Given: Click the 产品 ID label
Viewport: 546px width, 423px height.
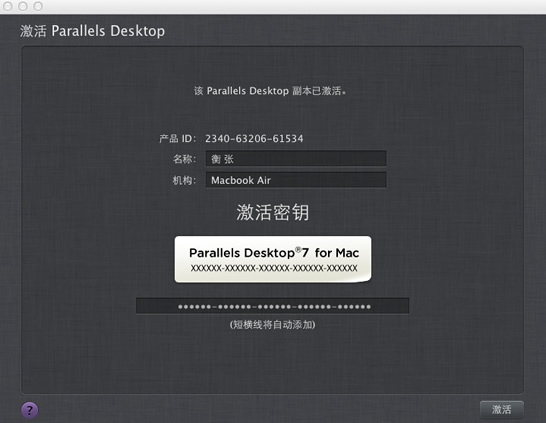Looking at the screenshot, I should click(x=178, y=139).
